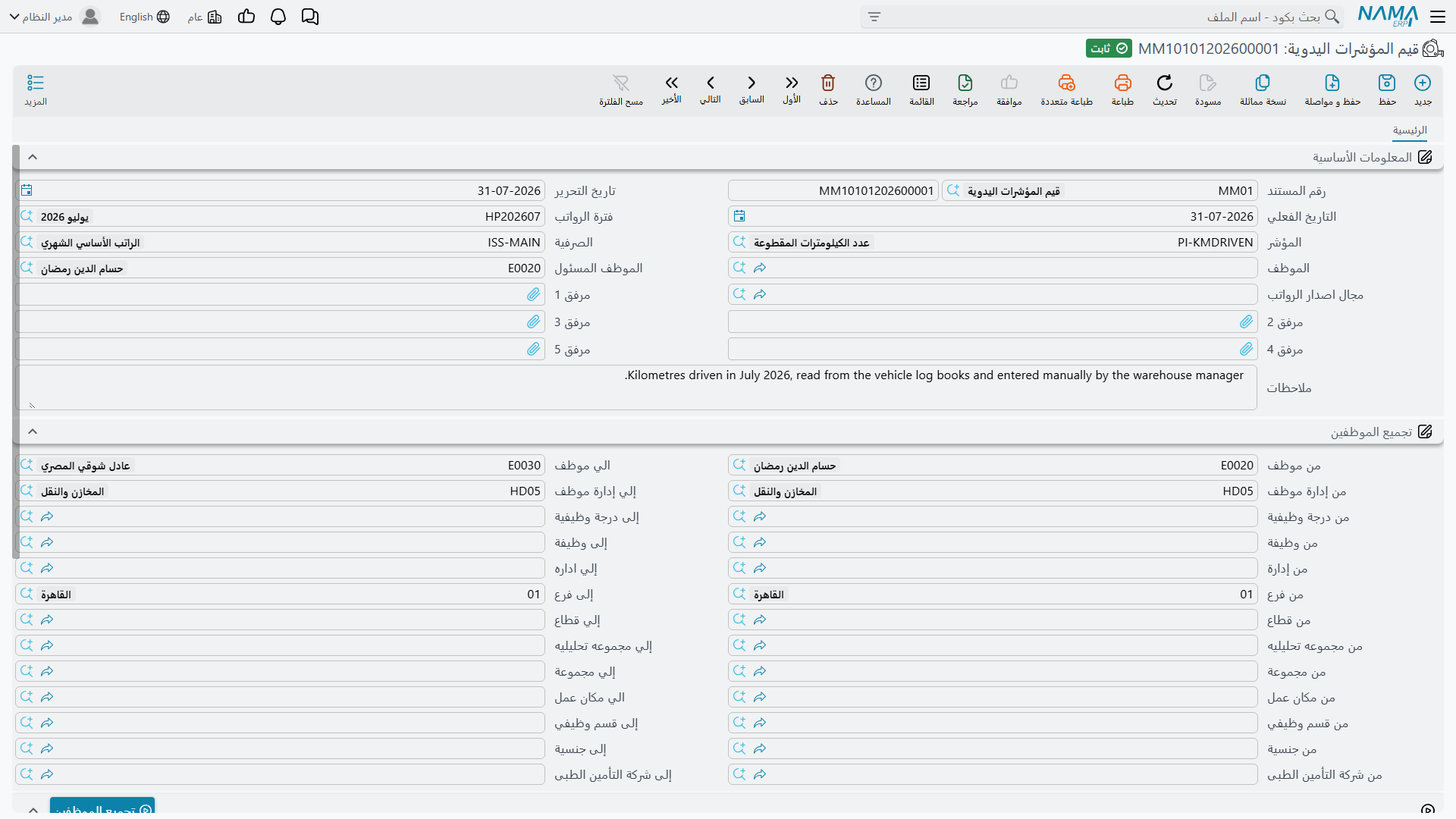
Task: Switch language to English
Action: (x=144, y=17)
